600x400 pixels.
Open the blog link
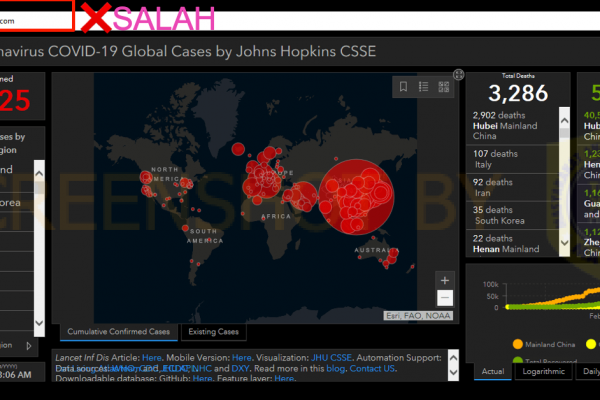[336, 369]
